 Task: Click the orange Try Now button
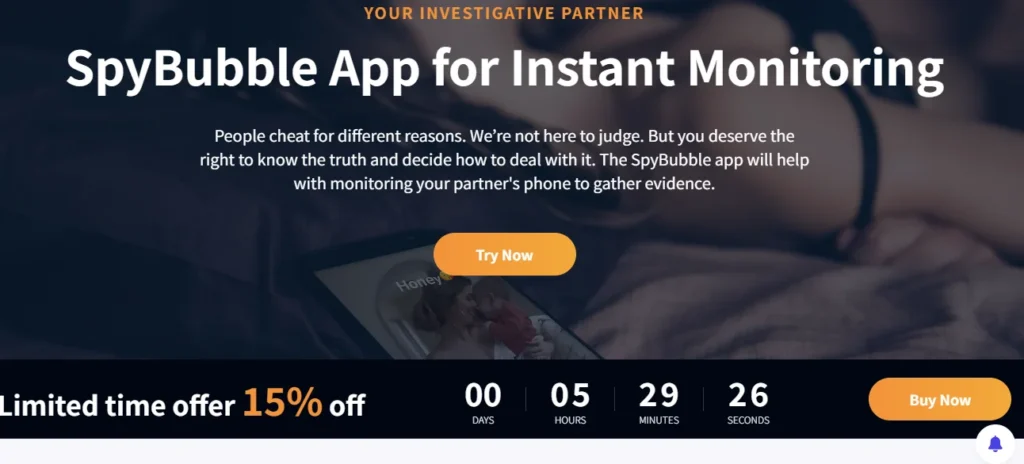coord(504,254)
